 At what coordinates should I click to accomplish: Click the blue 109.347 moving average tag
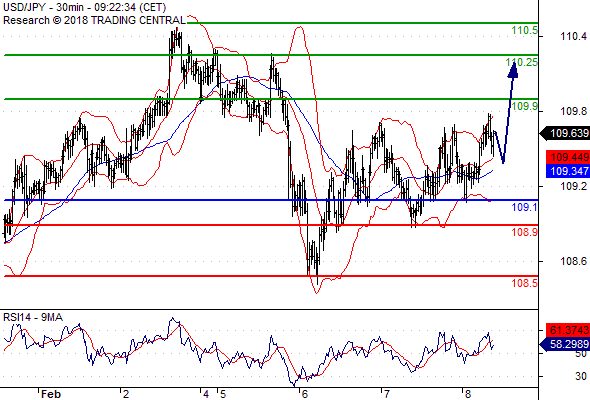568,171
